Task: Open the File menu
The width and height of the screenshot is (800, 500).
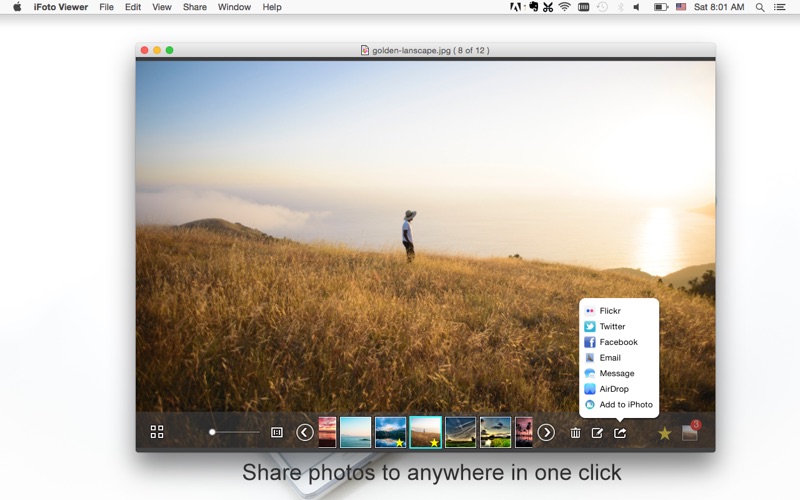Action: coord(106,7)
